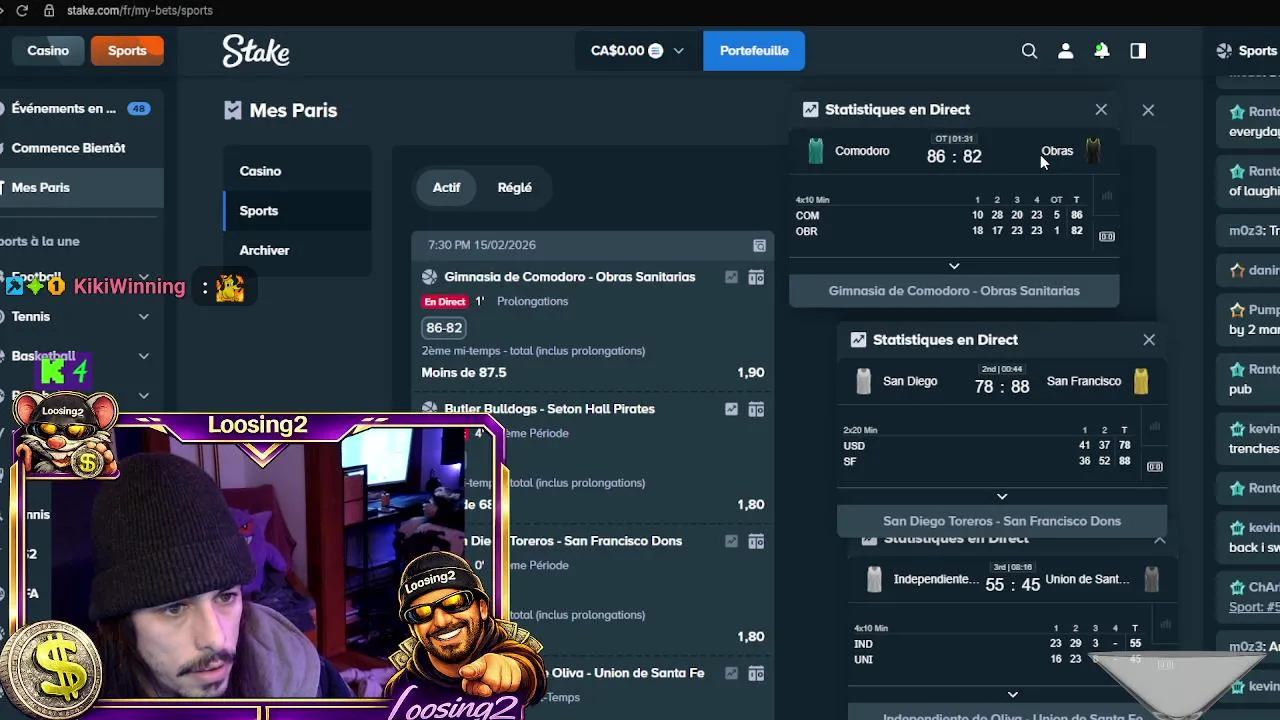This screenshot has height=720, width=1280.
Task: Select the Casino category in Mes Paris
Action: pyautogui.click(x=297, y=171)
